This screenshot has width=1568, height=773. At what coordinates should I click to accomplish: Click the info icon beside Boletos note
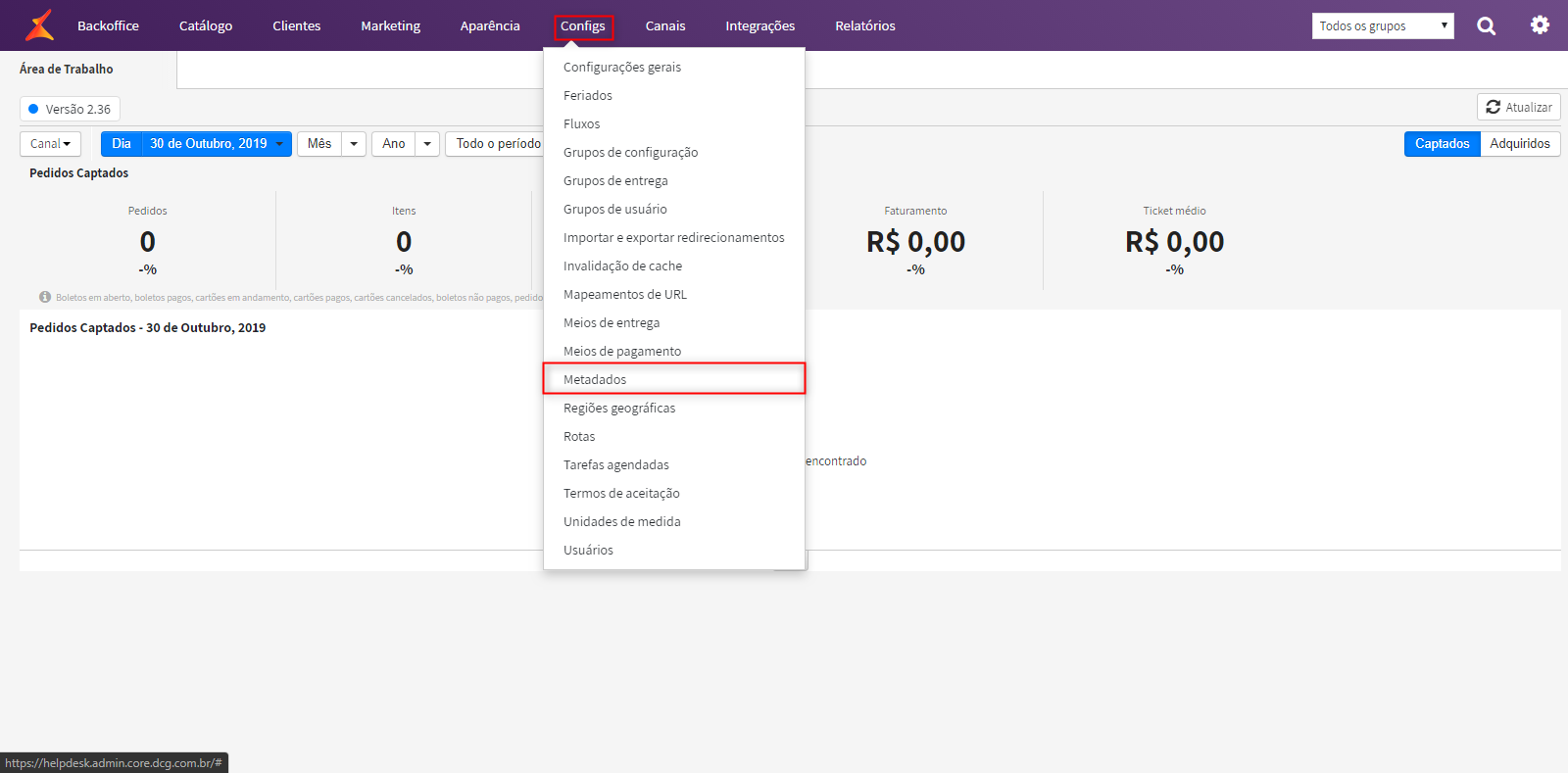click(x=45, y=297)
